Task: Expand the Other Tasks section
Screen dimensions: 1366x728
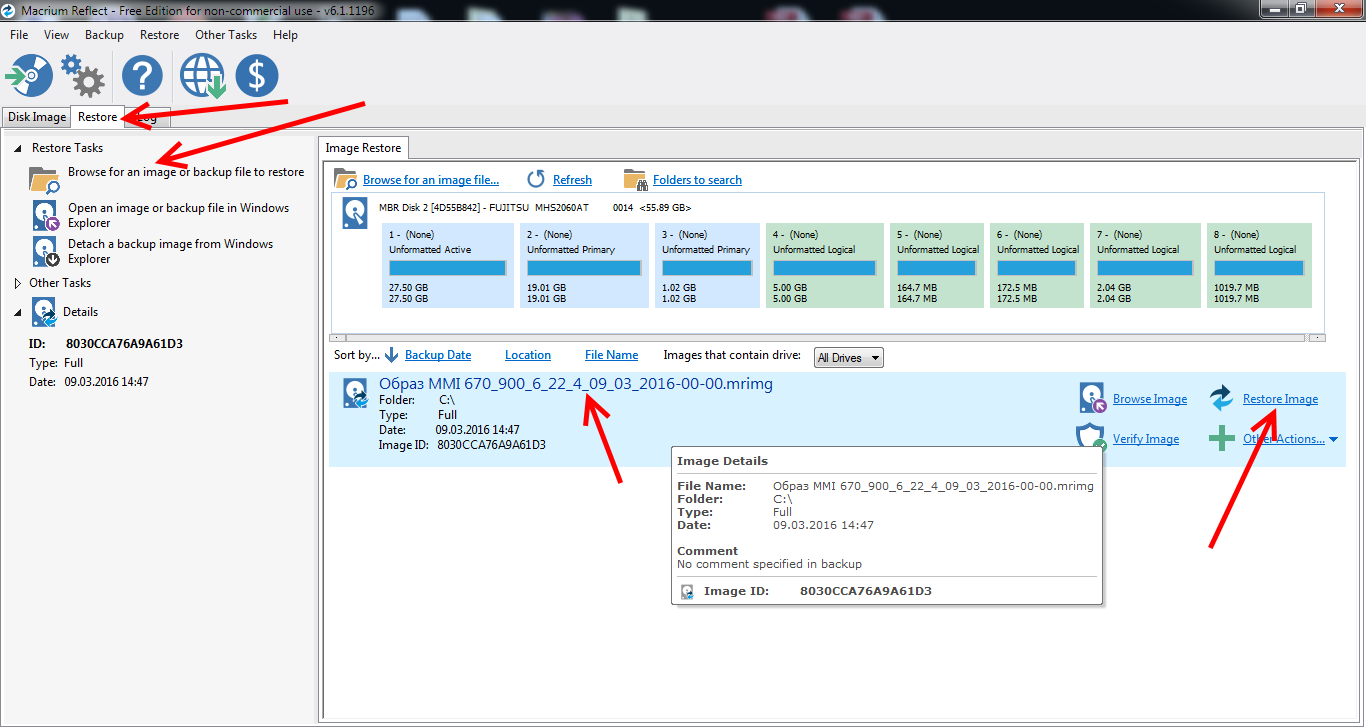Action: (18, 283)
